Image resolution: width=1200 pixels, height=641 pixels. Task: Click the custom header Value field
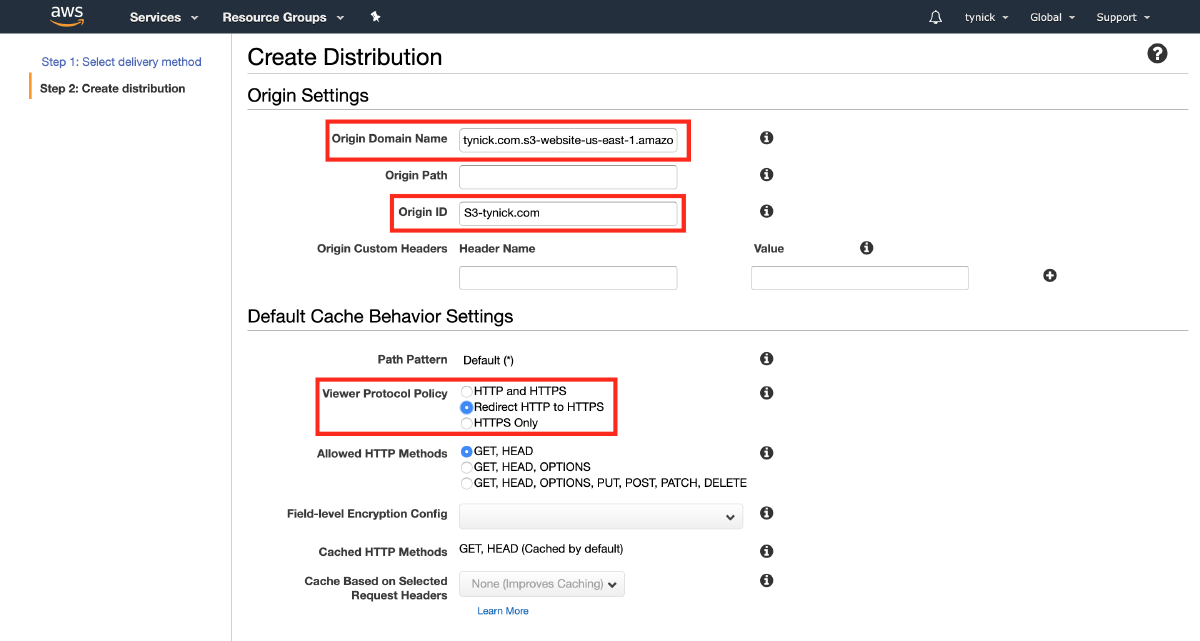tap(860, 278)
